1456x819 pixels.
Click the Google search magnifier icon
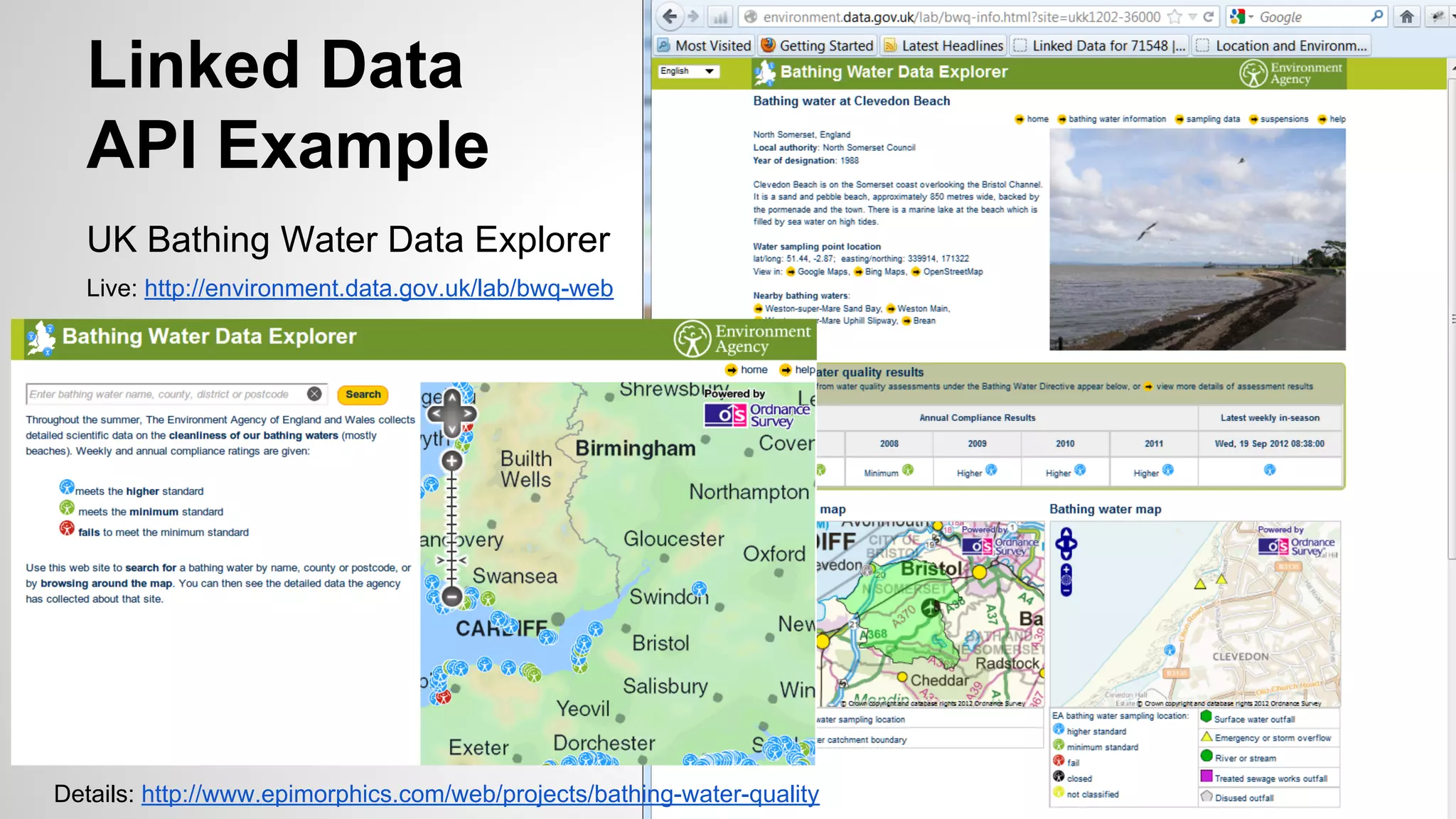[x=1377, y=16]
